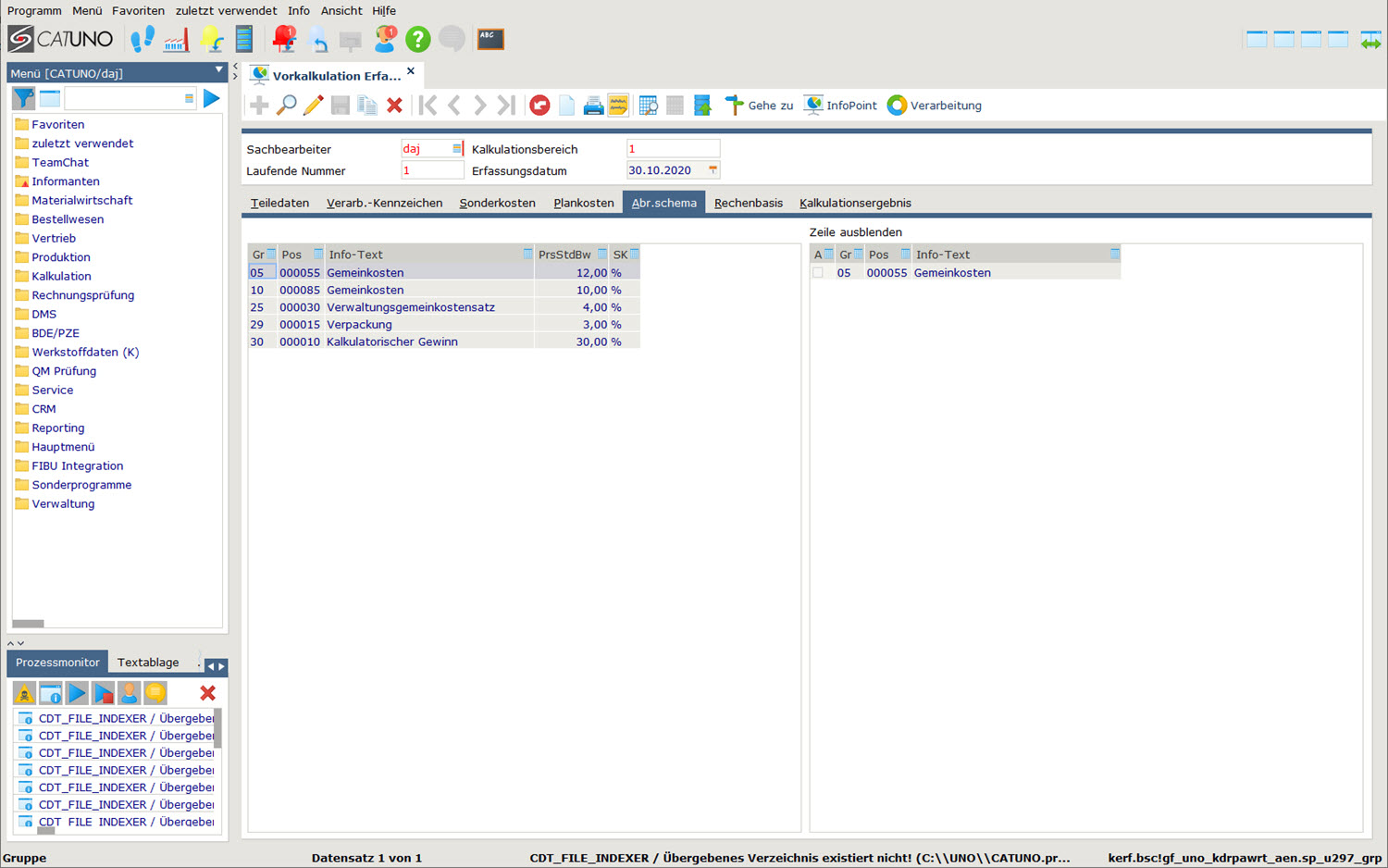
Task: Open the green question mark help icon
Action: (x=418, y=39)
